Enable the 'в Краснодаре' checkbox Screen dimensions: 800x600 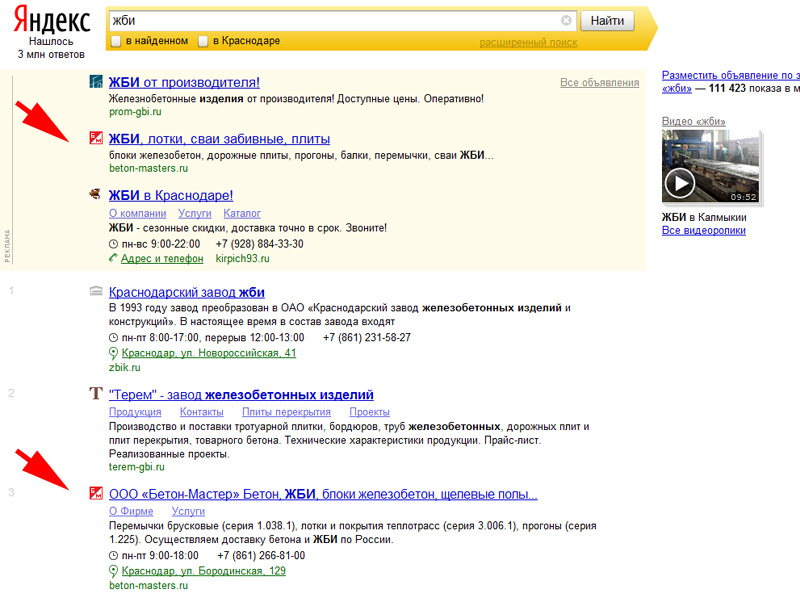tap(203, 41)
